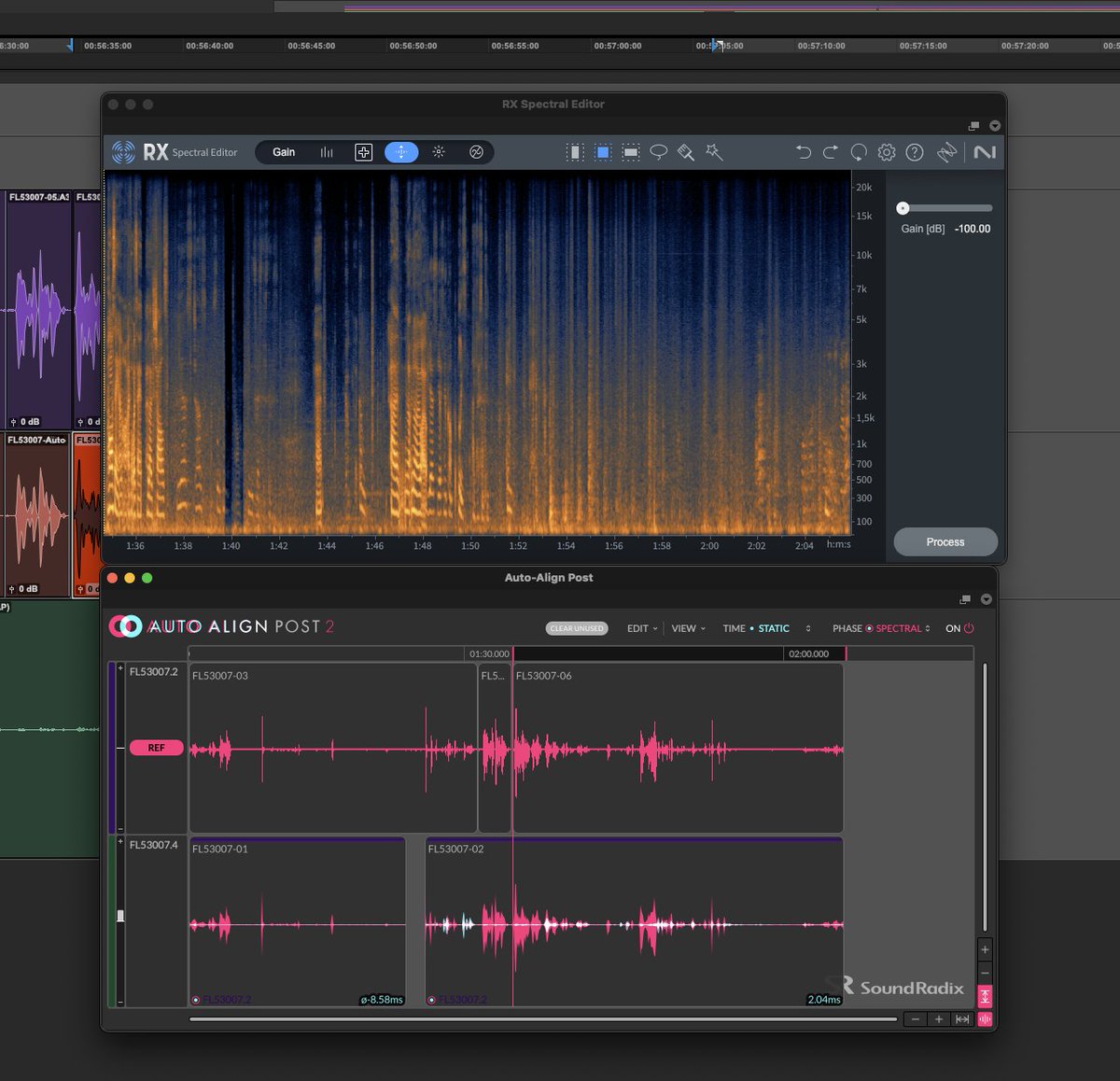Toggle vertical fit pink button

point(985,996)
